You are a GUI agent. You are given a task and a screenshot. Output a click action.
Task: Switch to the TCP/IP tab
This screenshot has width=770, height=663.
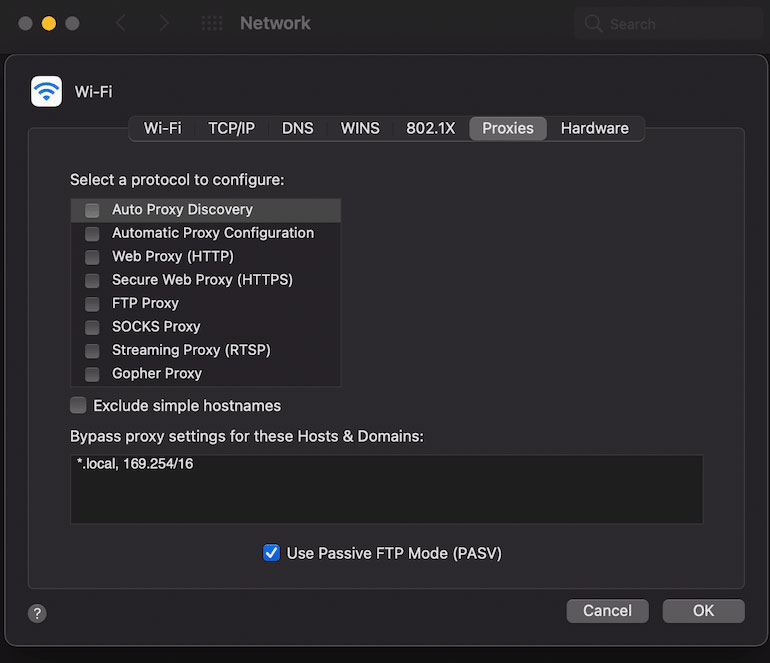coord(231,129)
